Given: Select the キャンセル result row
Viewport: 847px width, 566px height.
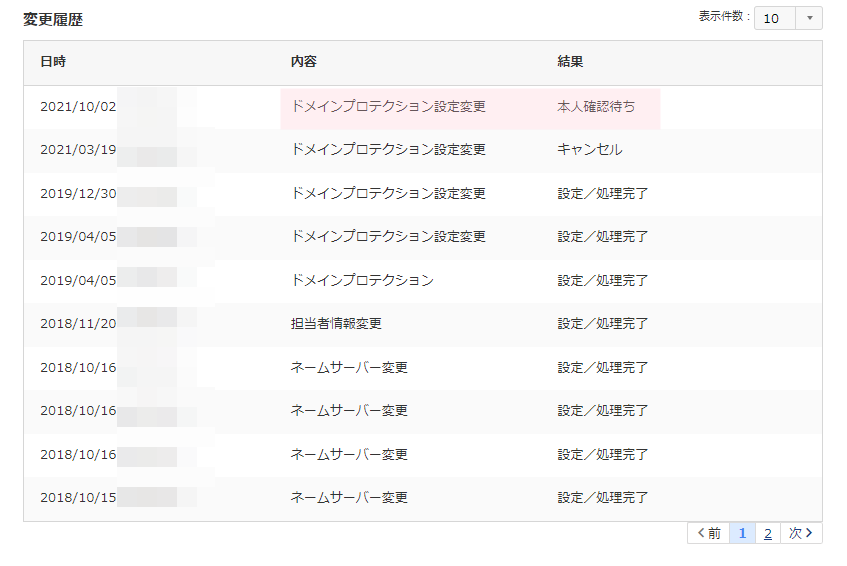Looking at the screenshot, I should point(423,150).
